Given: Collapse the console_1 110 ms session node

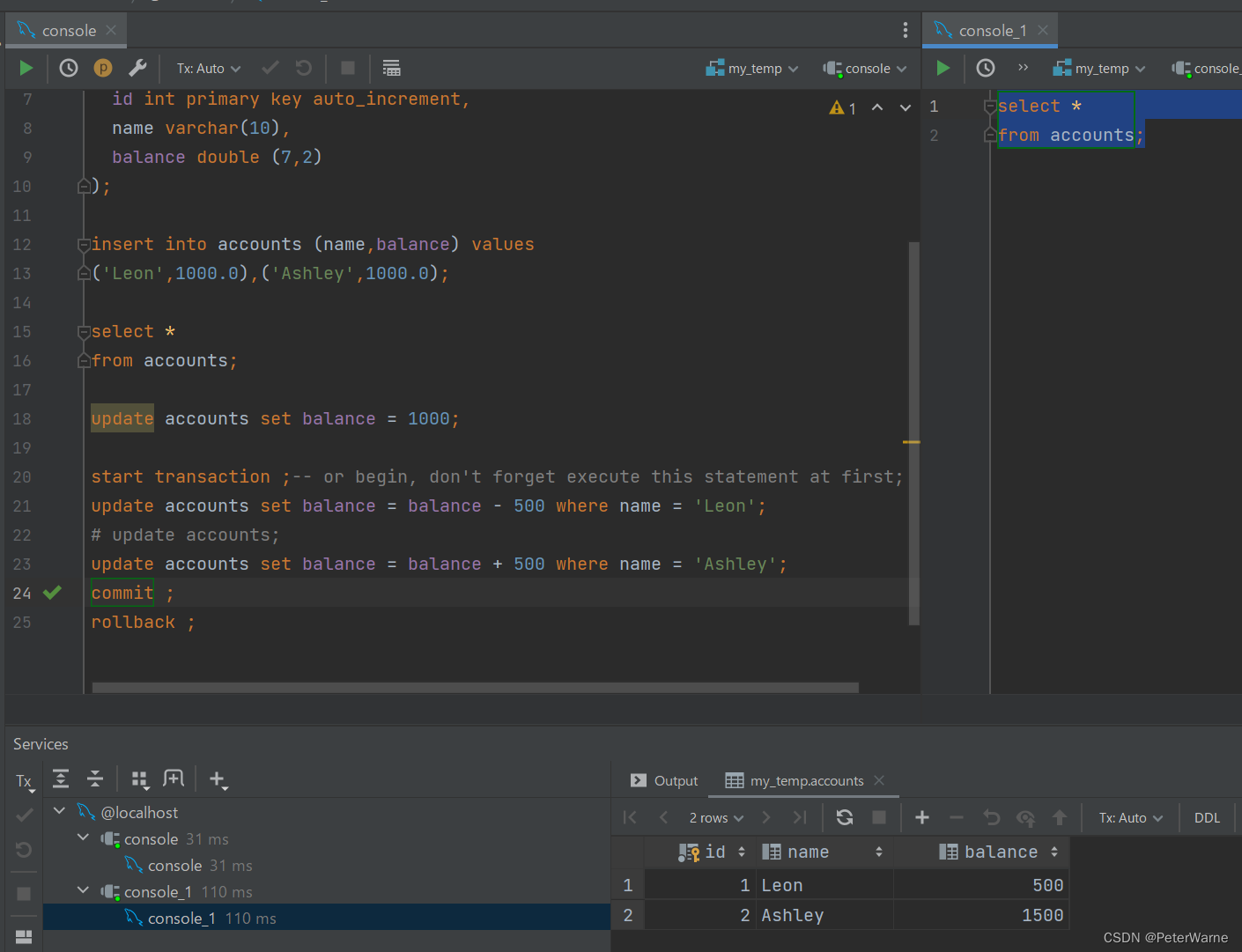Looking at the screenshot, I should click(x=83, y=890).
